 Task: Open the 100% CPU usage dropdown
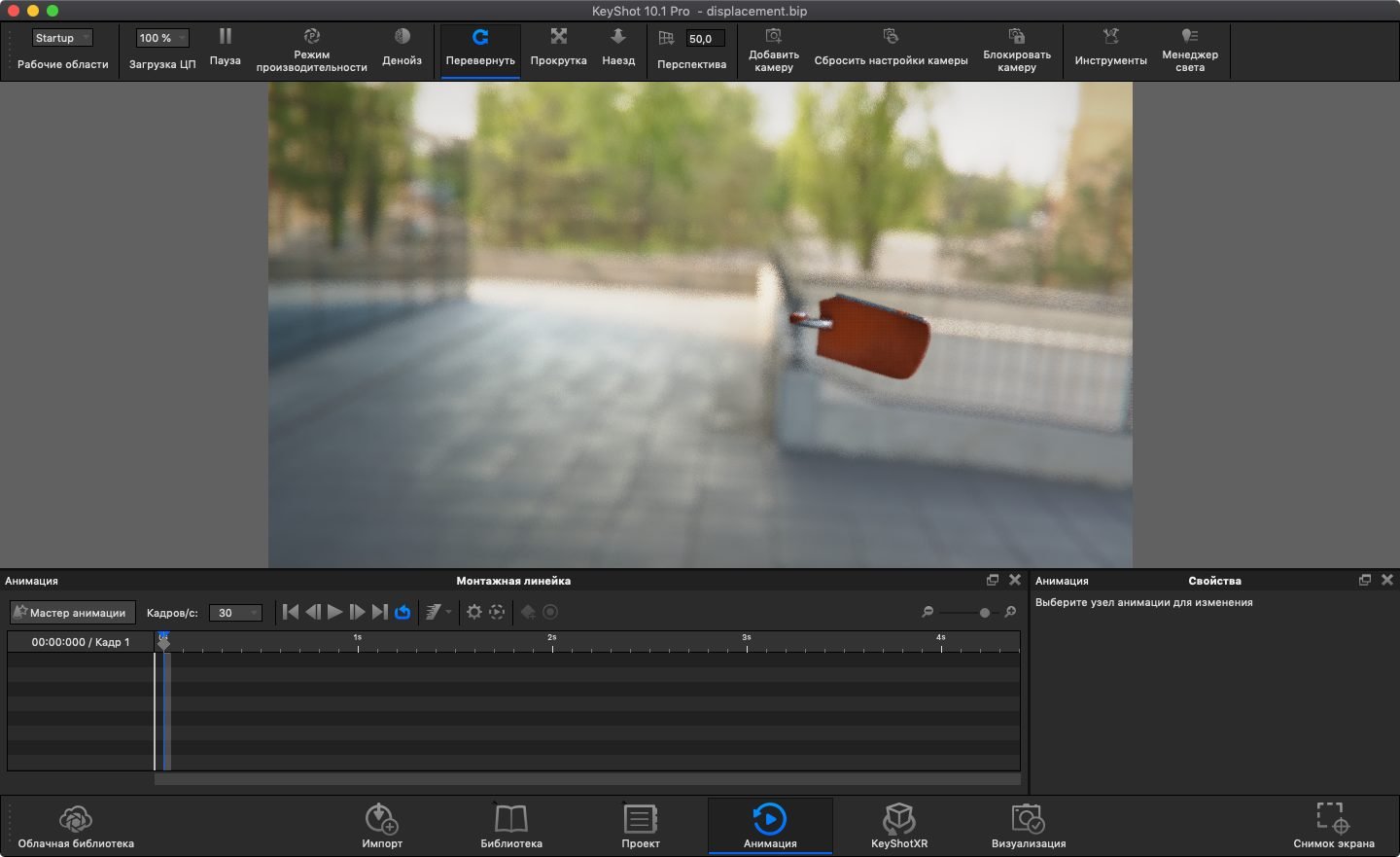tap(161, 37)
